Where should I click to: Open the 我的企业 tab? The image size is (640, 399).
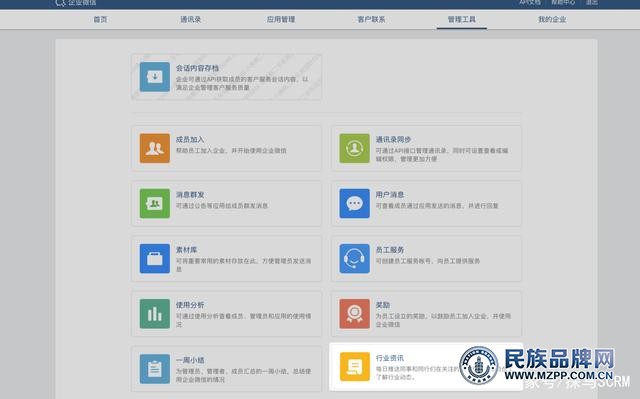pyautogui.click(x=552, y=19)
